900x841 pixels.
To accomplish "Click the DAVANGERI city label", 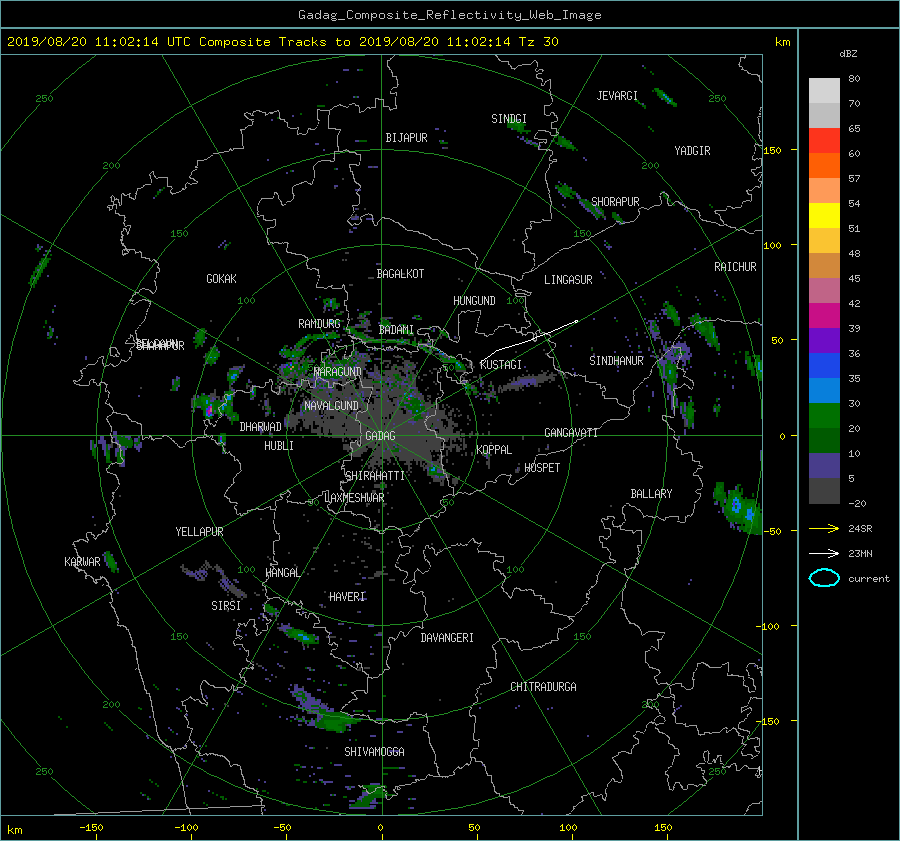I will pyautogui.click(x=447, y=638).
